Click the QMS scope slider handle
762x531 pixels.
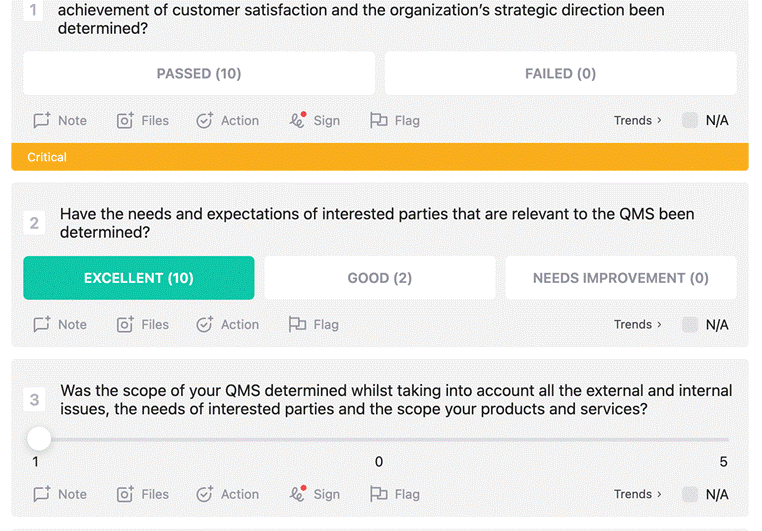pyautogui.click(x=39, y=439)
